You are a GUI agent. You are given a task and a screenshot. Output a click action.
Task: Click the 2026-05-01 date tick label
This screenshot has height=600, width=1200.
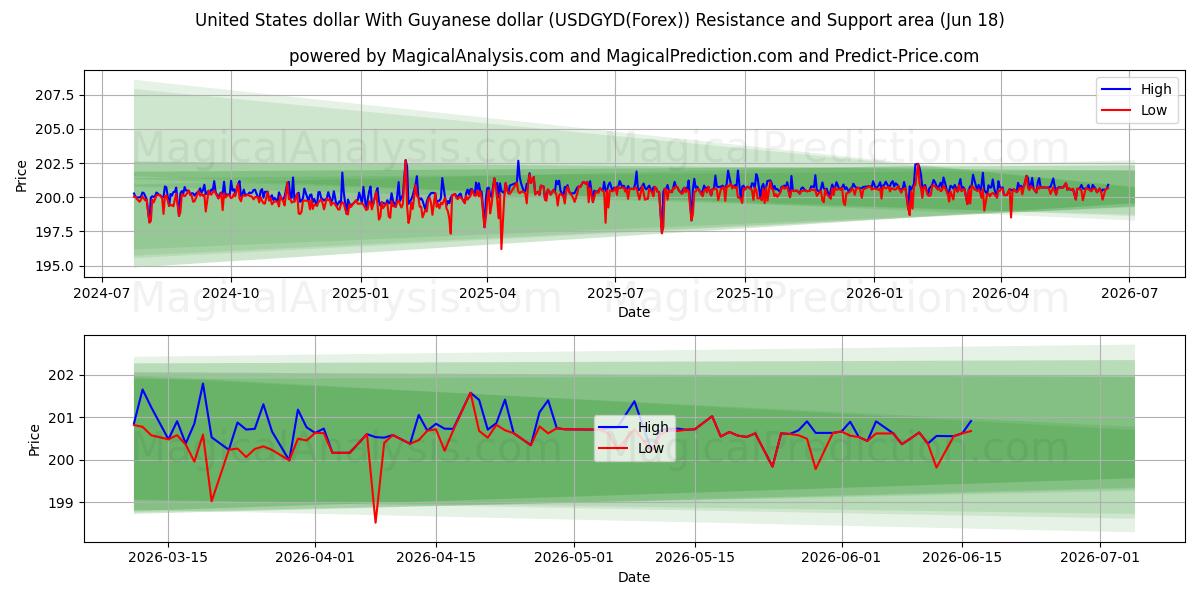click(x=574, y=558)
